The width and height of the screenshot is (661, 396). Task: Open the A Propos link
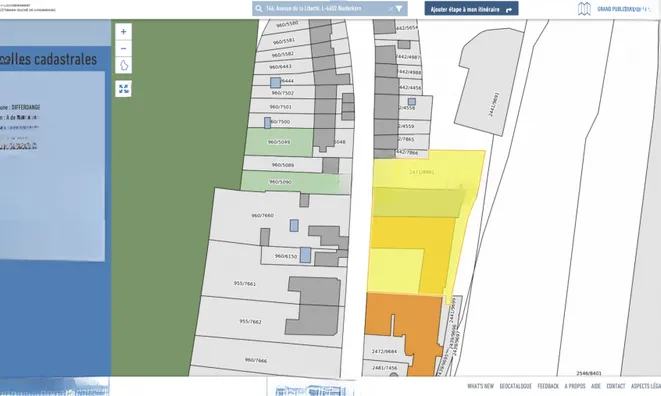click(575, 386)
